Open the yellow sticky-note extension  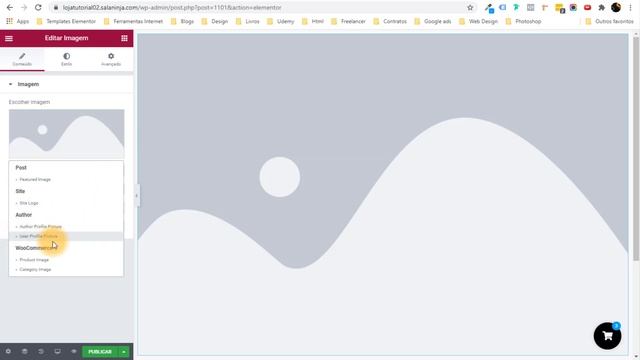(560, 8)
